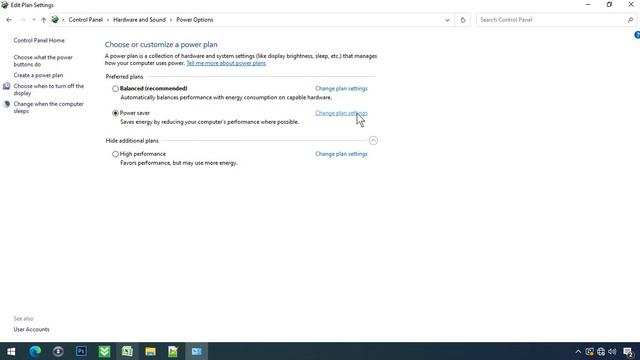The height and width of the screenshot is (360, 640).
Task: Open the volume speaker icon
Action: point(612,351)
